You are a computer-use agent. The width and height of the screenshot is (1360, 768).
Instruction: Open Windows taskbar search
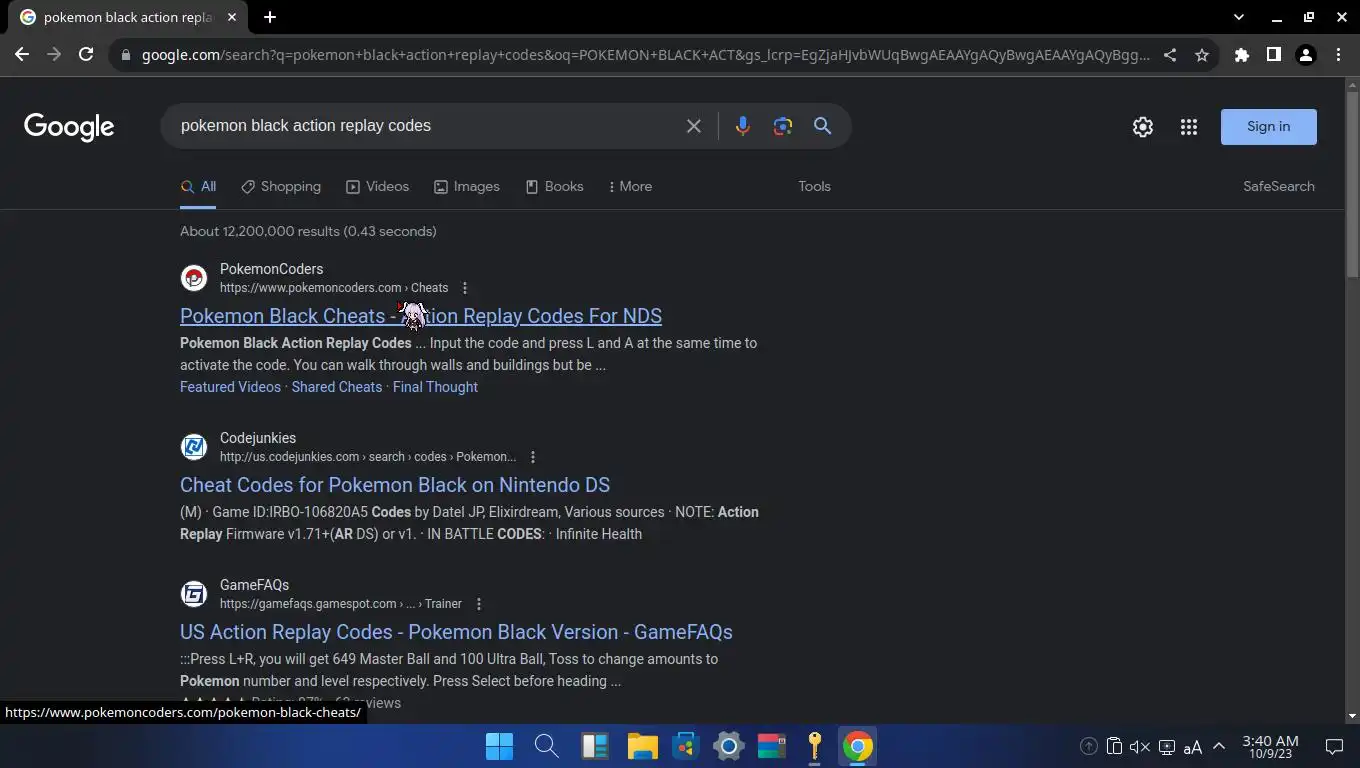click(x=546, y=747)
